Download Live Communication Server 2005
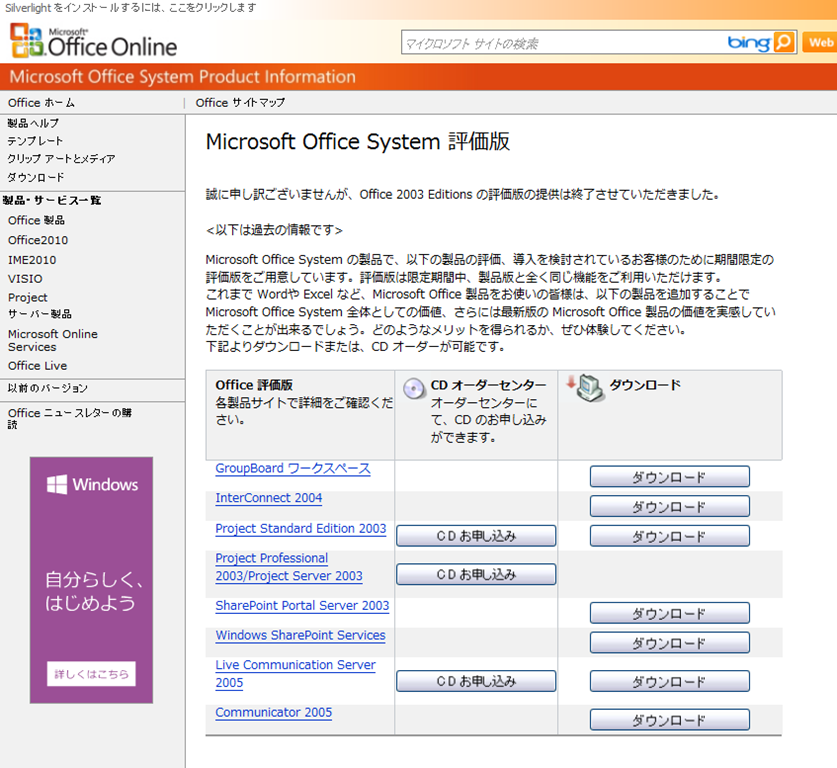Screen dimensions: 837x768 click(x=669, y=682)
